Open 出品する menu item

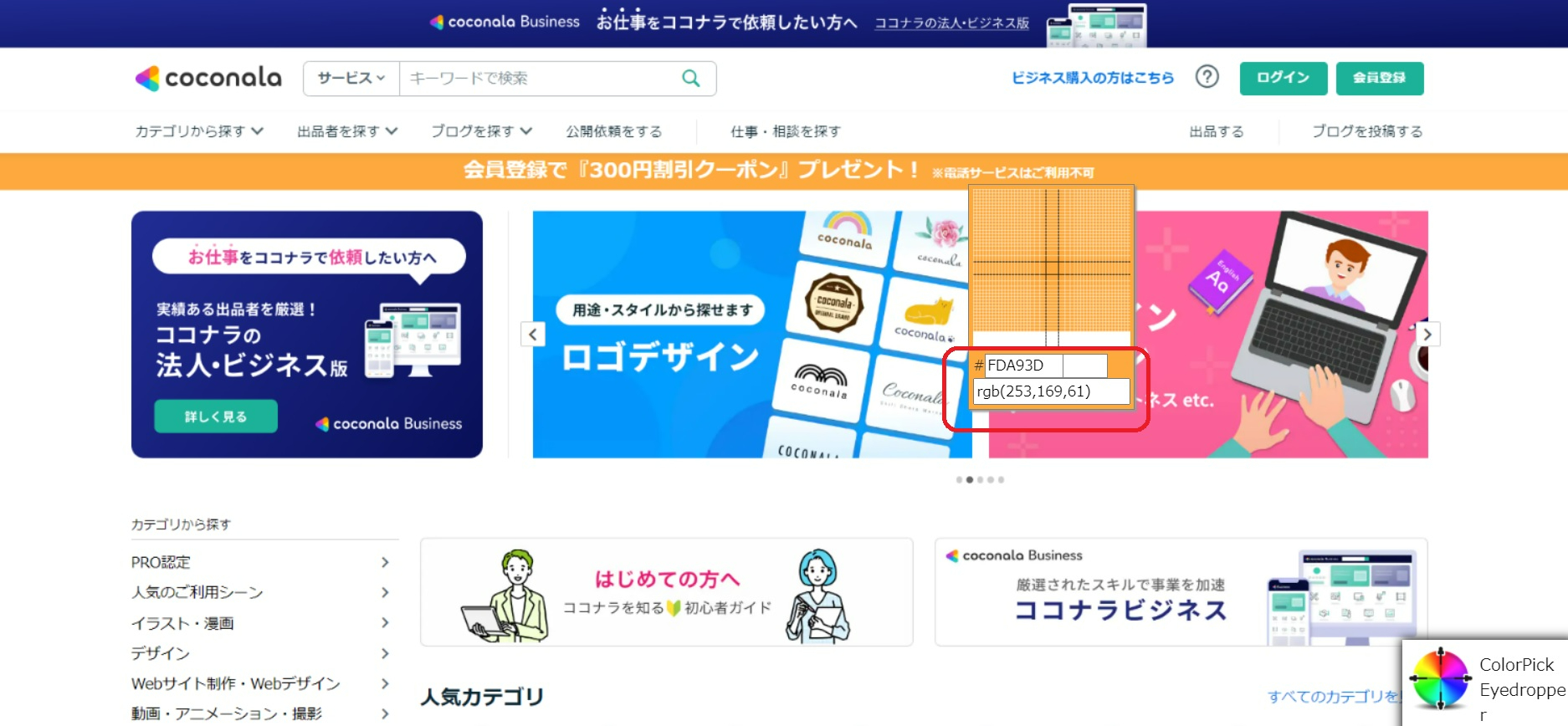pos(1217,131)
